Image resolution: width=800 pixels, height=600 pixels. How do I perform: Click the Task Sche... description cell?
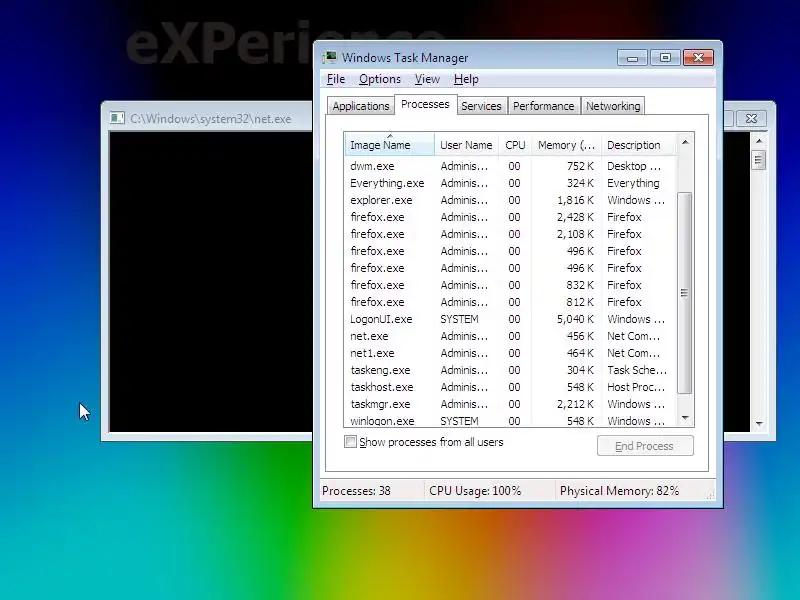click(637, 370)
